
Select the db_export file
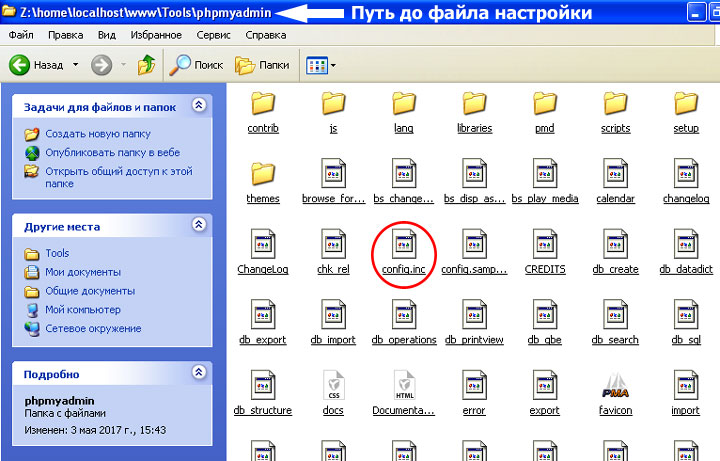click(263, 323)
